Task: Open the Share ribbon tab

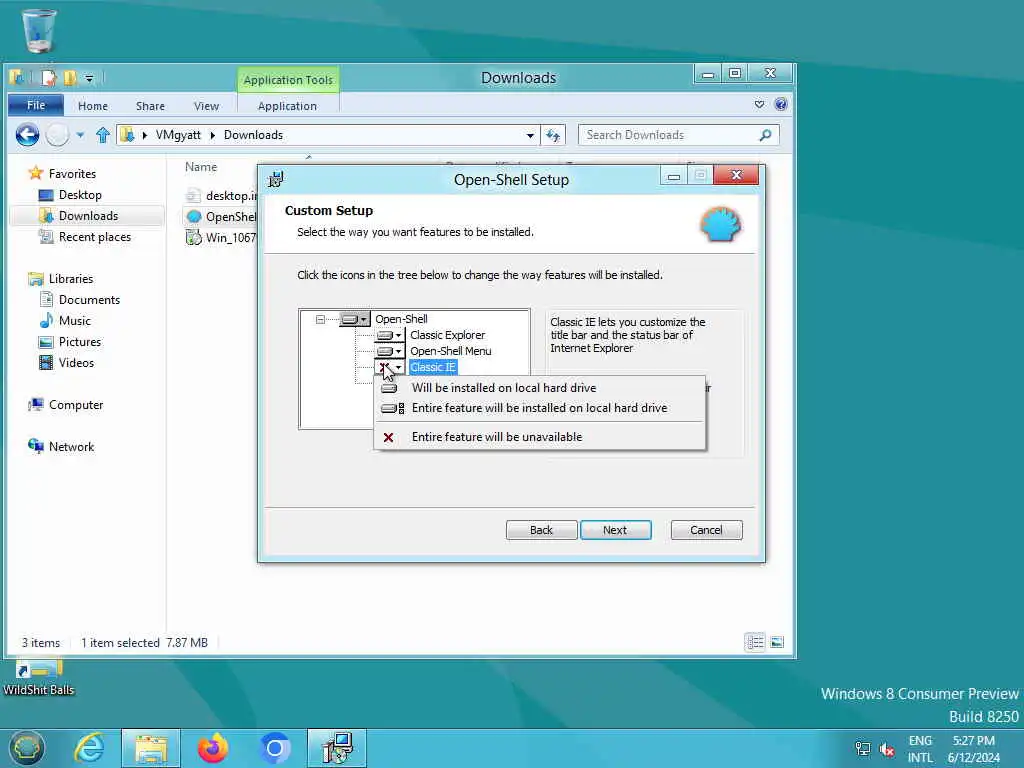Action: click(x=150, y=106)
